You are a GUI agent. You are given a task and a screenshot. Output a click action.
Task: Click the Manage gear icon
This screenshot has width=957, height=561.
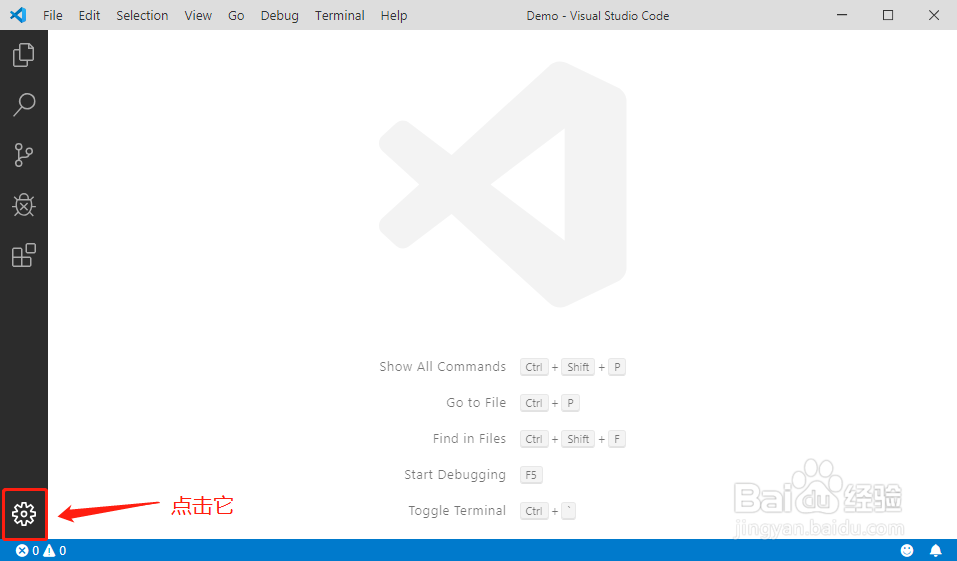[24, 514]
